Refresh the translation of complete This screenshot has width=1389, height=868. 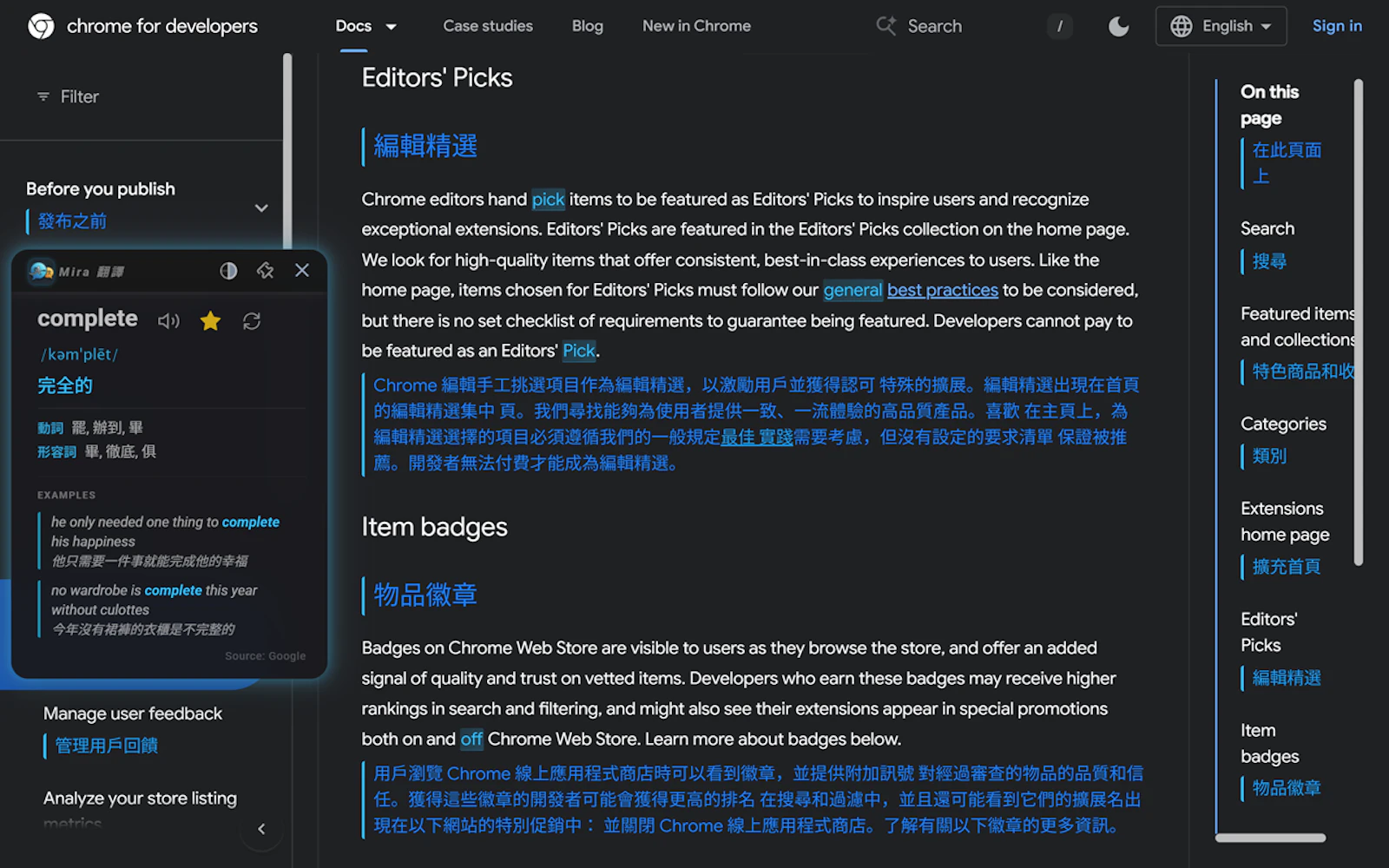252,321
